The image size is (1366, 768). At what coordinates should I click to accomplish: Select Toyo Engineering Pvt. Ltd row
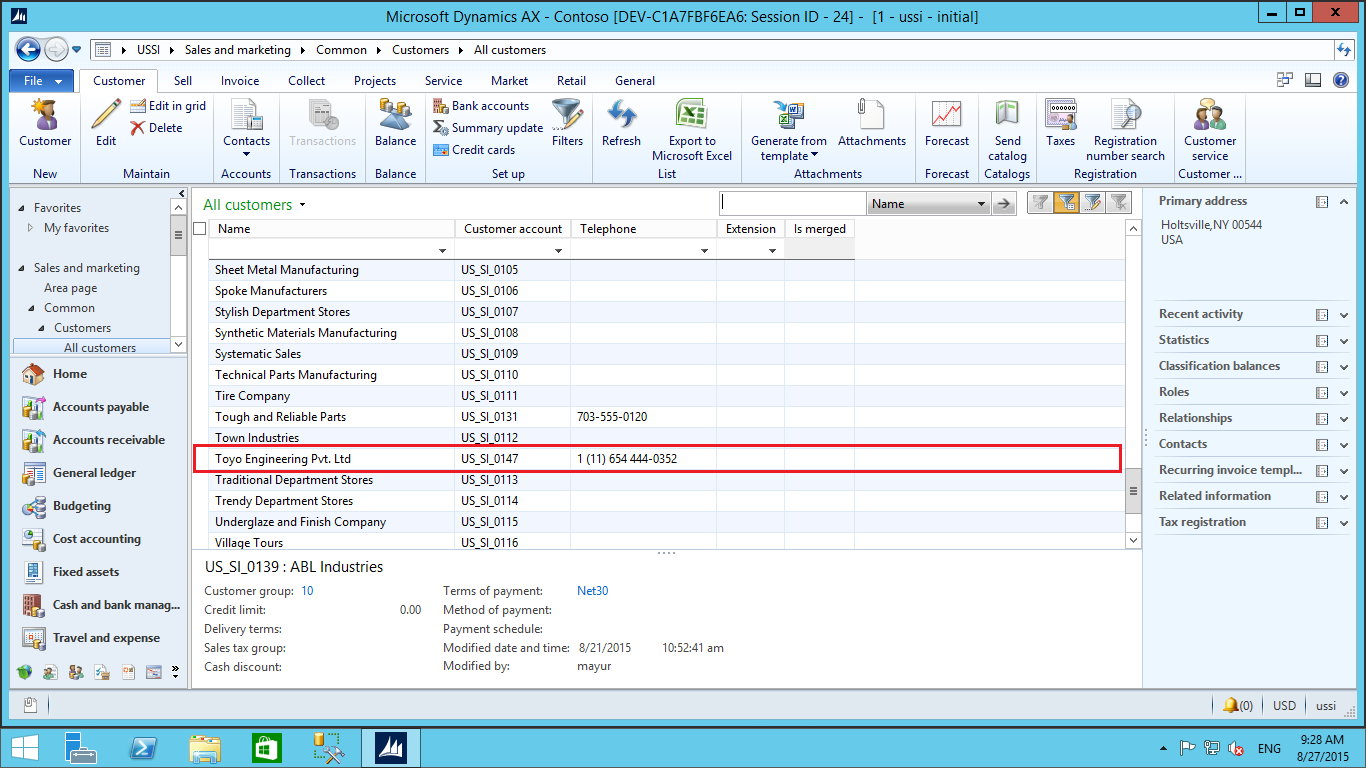pyautogui.click(x=656, y=459)
